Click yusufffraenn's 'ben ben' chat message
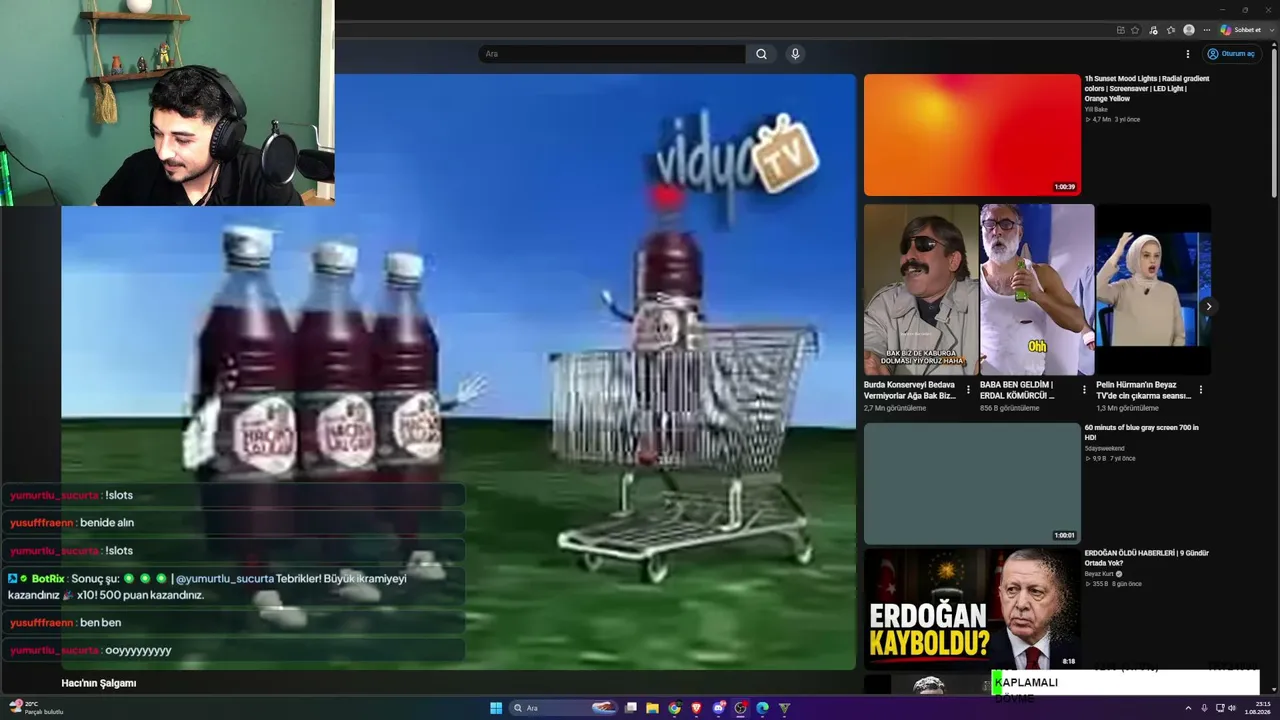Image resolution: width=1280 pixels, height=720 pixels. [x=233, y=623]
